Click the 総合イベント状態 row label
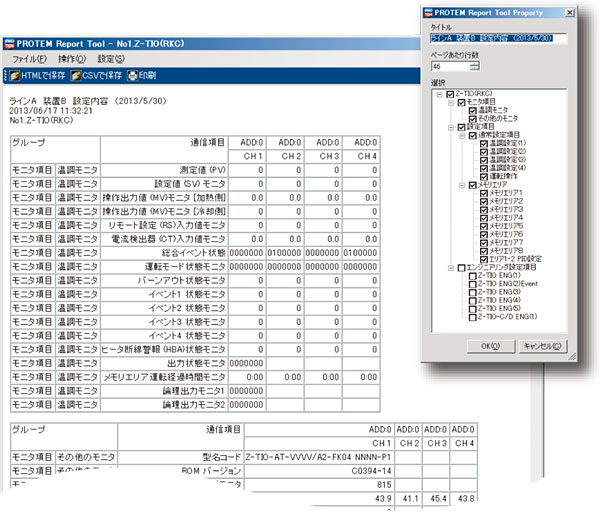Screen dimensions: 600x524 click(194, 253)
